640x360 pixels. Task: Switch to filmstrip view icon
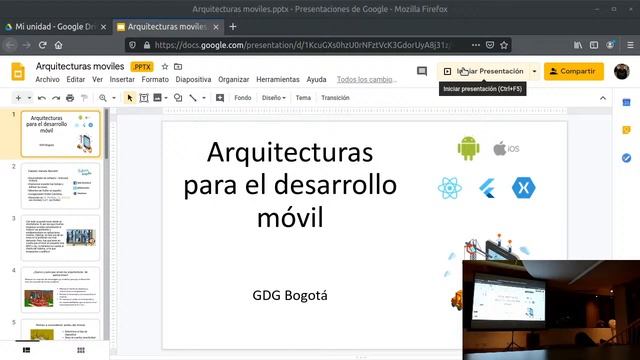[x=27, y=350]
